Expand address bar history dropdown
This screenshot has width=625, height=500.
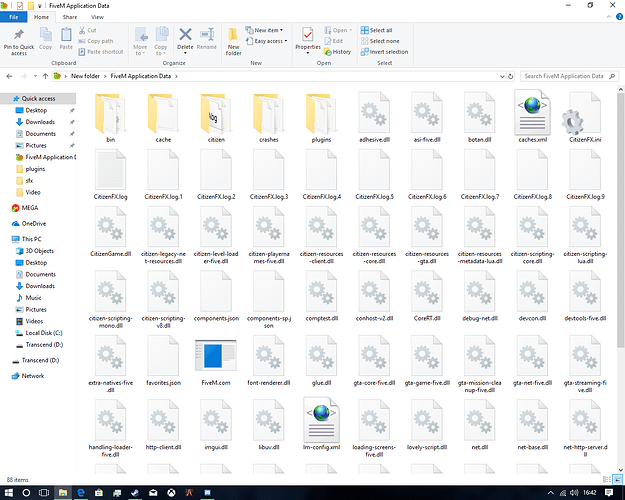(502, 76)
